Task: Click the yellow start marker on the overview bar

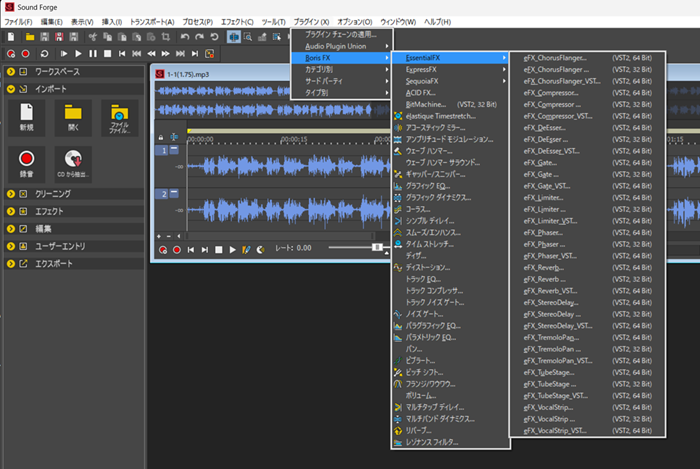Action: pos(190,130)
